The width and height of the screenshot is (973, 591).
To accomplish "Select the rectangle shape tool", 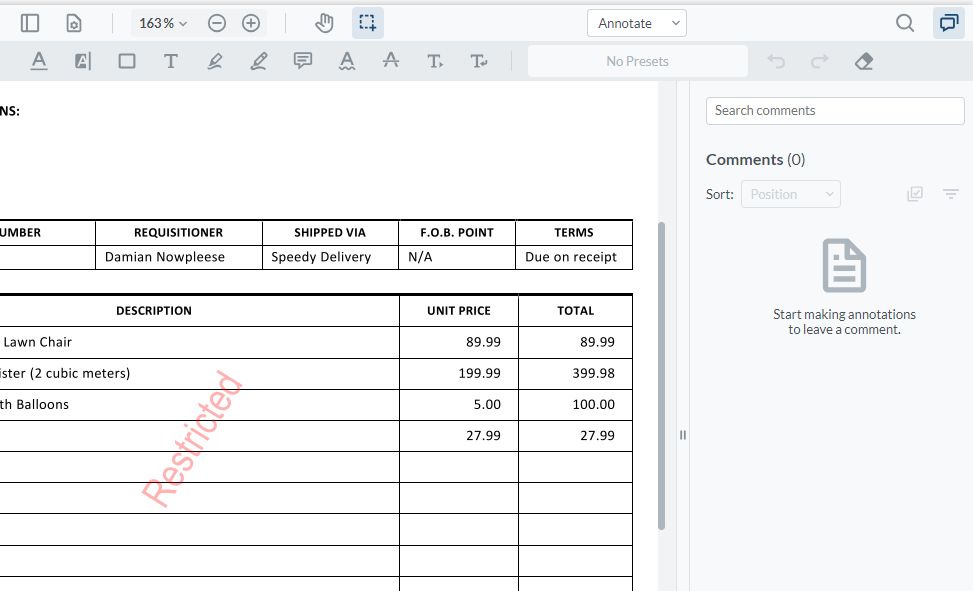I will [x=127, y=61].
